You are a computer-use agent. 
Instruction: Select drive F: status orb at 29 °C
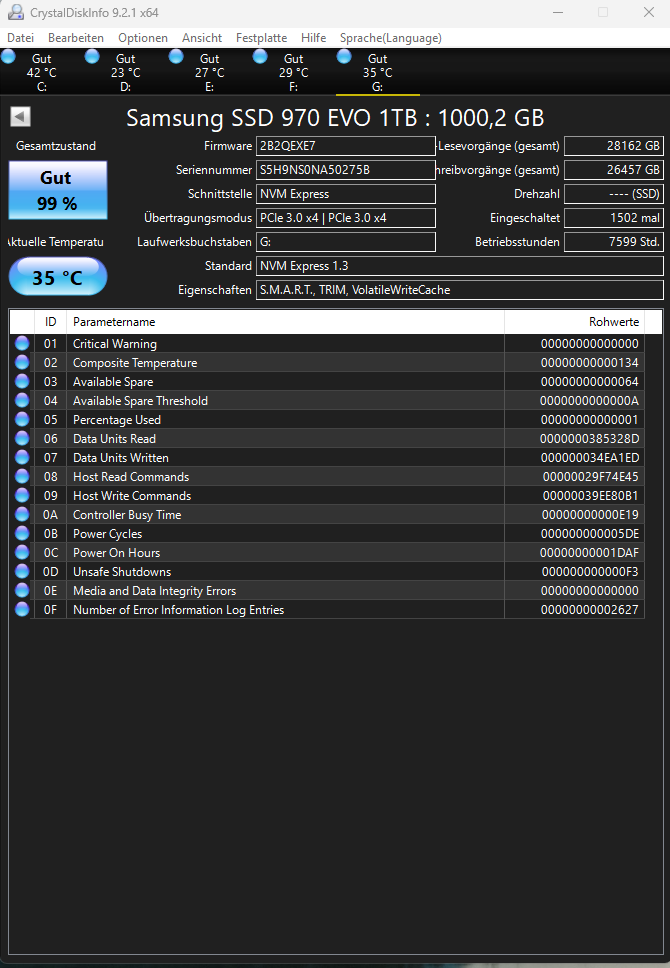tap(260, 57)
